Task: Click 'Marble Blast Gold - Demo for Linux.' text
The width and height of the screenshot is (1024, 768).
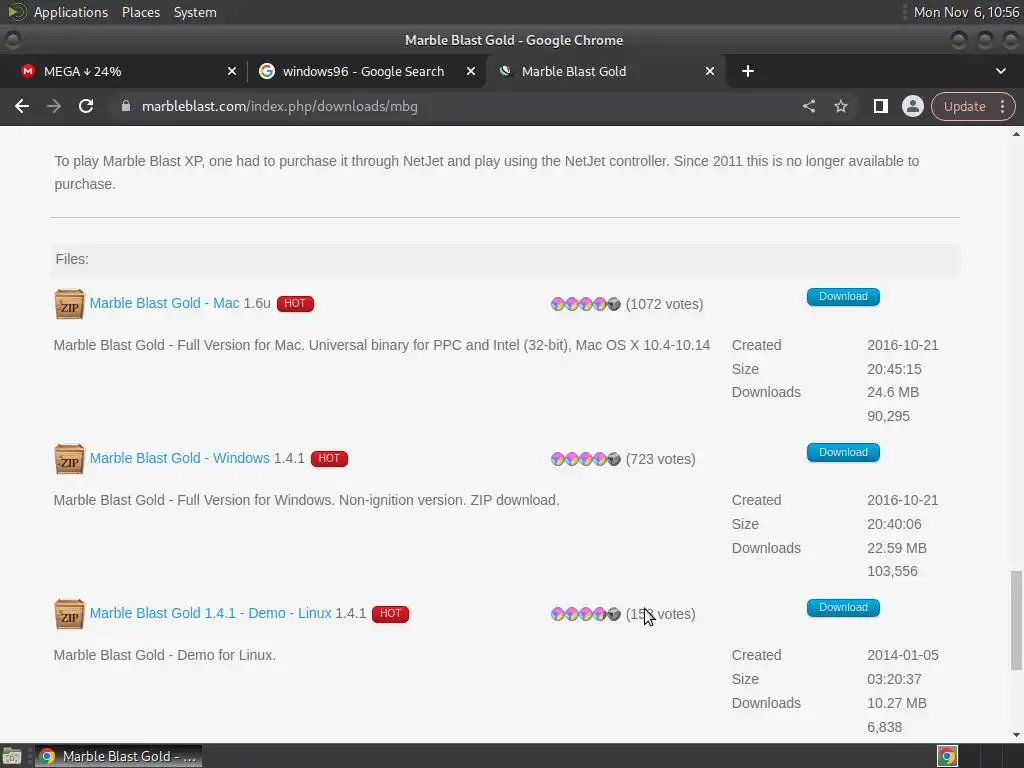Action: [165, 655]
